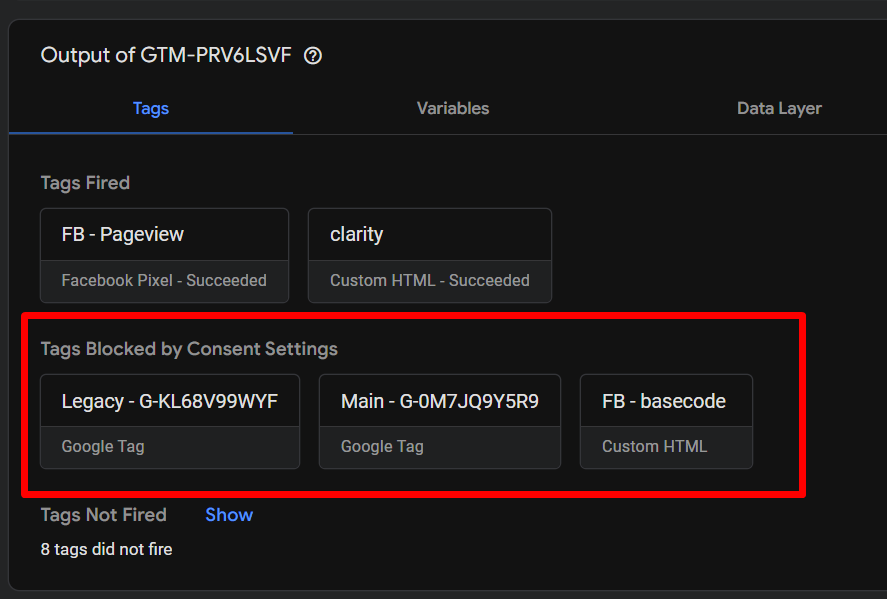Screen dimensions: 887x599
Task: Open the FB - Pageview tag card
Action: (165, 256)
